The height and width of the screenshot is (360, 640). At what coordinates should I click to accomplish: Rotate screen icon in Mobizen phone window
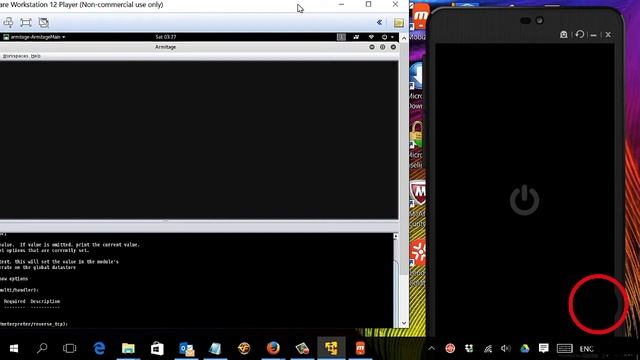(x=580, y=34)
